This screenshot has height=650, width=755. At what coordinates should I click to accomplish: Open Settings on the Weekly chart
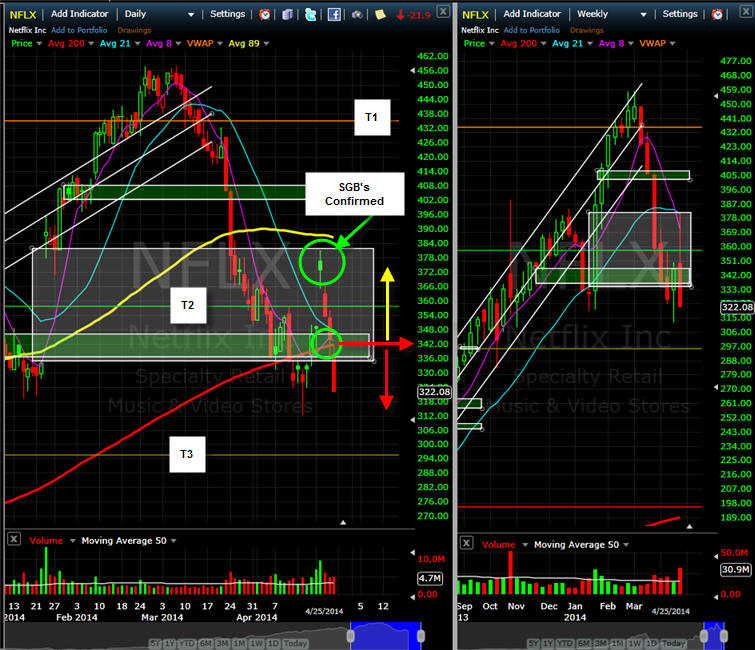680,14
